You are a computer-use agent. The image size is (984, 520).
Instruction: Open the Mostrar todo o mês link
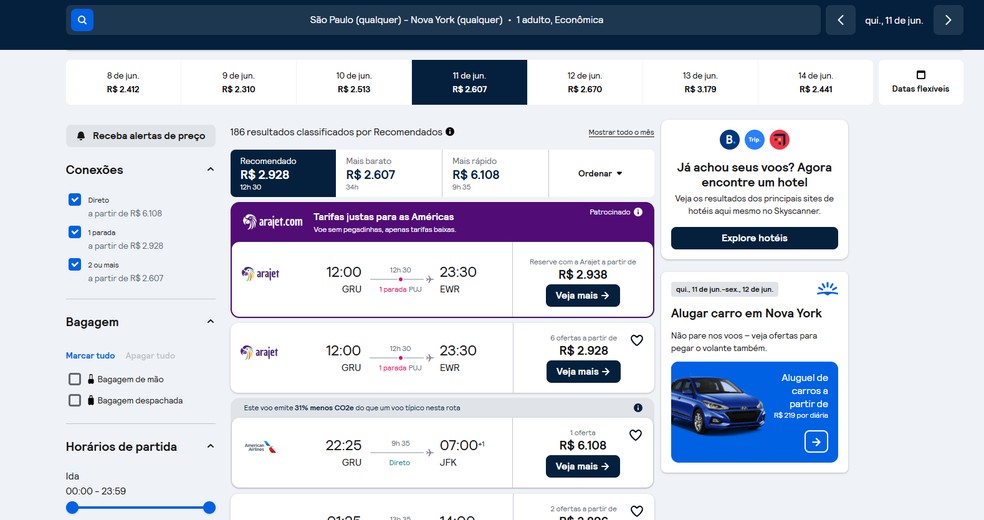(620, 132)
